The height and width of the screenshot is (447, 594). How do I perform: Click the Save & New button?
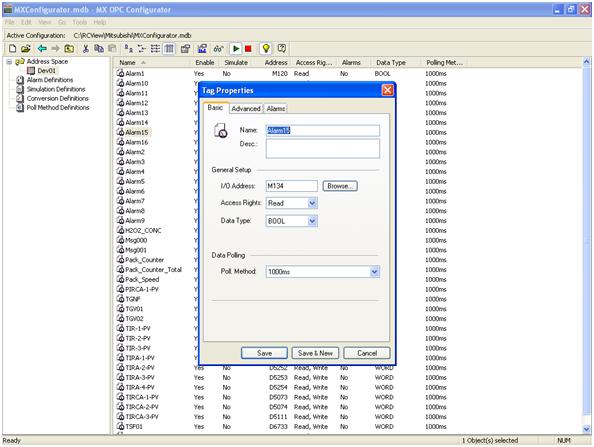[315, 353]
